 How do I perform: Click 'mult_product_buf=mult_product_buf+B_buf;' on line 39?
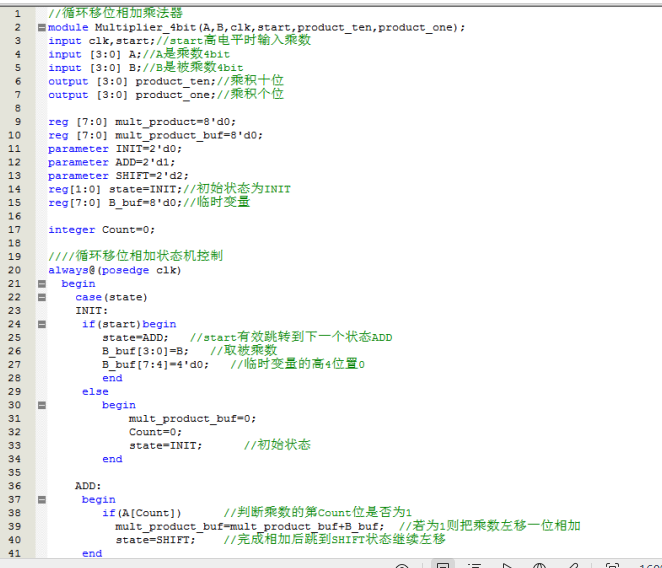point(250,527)
